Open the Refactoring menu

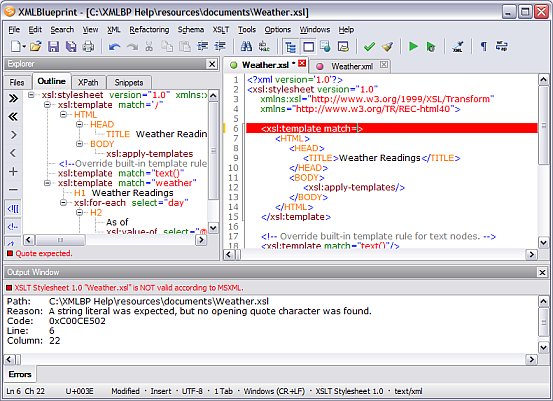click(149, 30)
